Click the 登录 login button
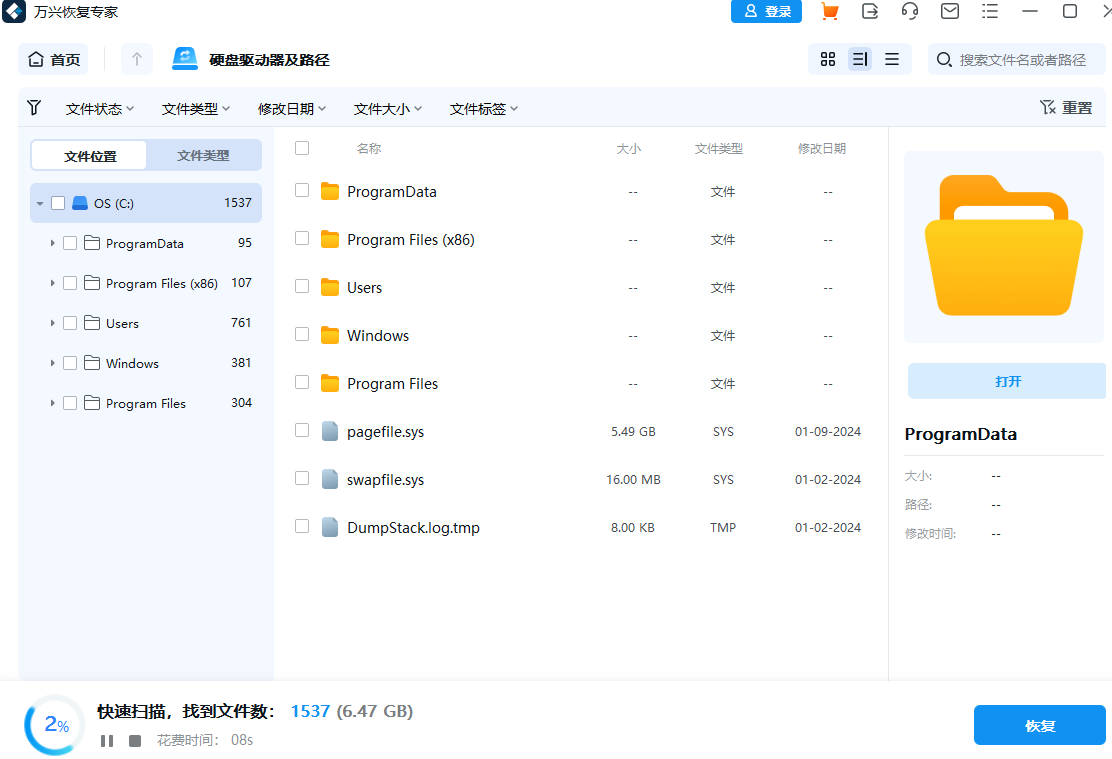Screen dimensions: 1112x759 (766, 11)
